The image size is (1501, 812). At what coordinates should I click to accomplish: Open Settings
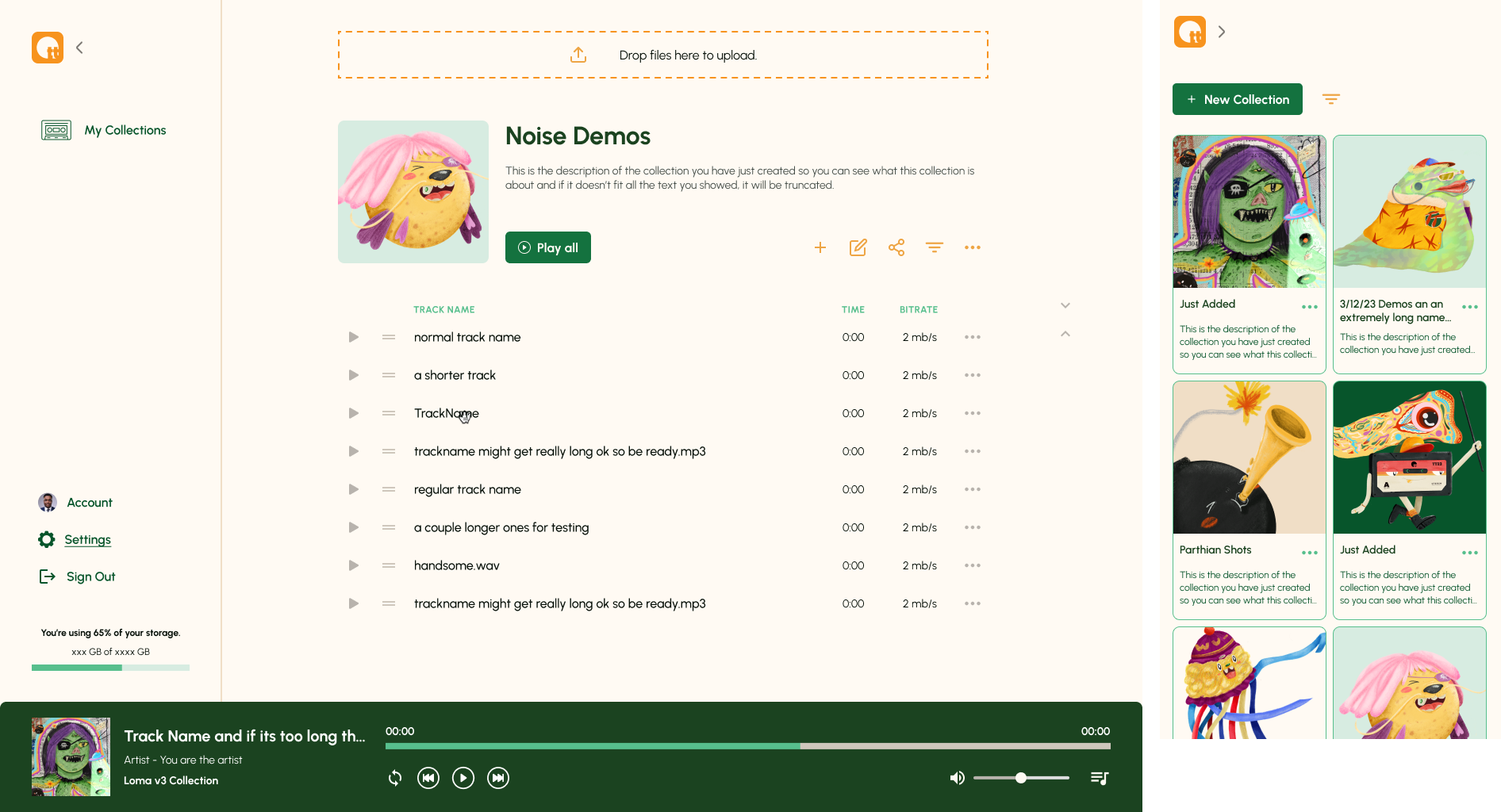[x=75, y=539]
